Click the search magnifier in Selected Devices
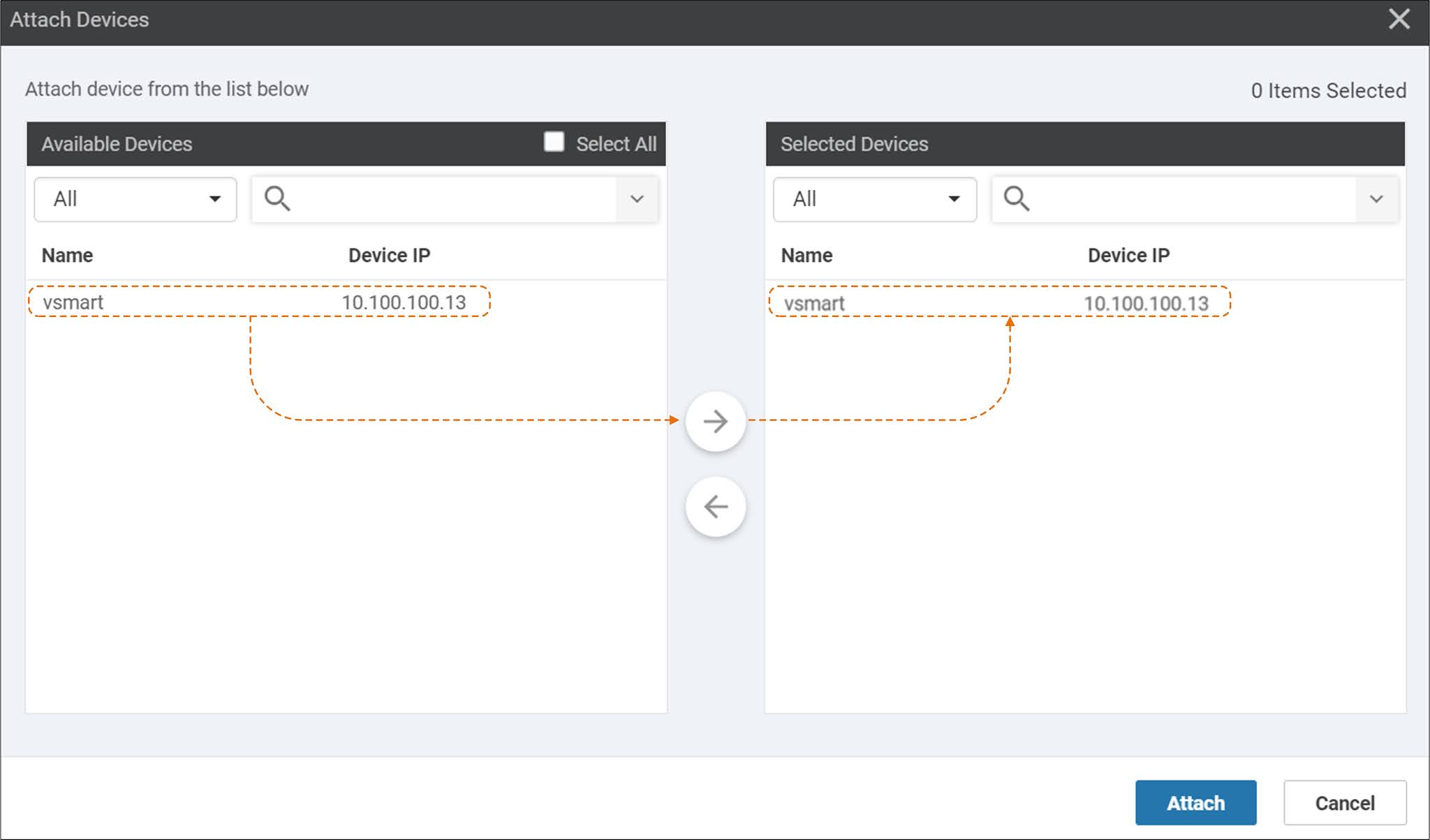 pyautogui.click(x=1016, y=199)
